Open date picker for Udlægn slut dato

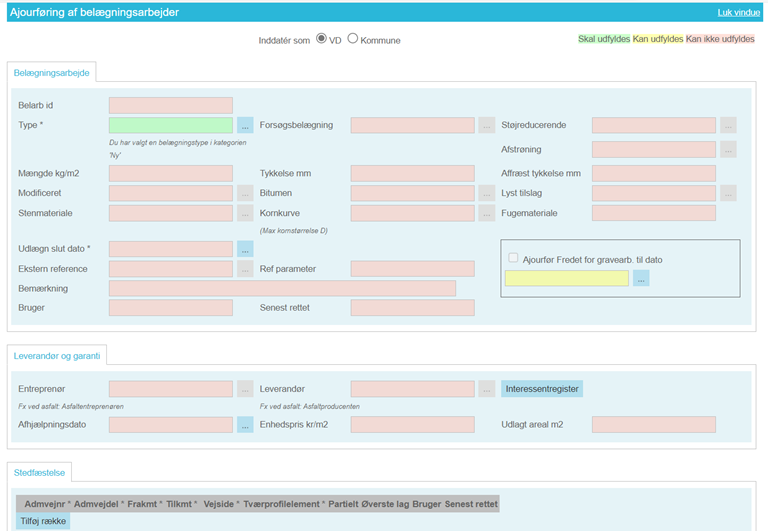click(245, 249)
